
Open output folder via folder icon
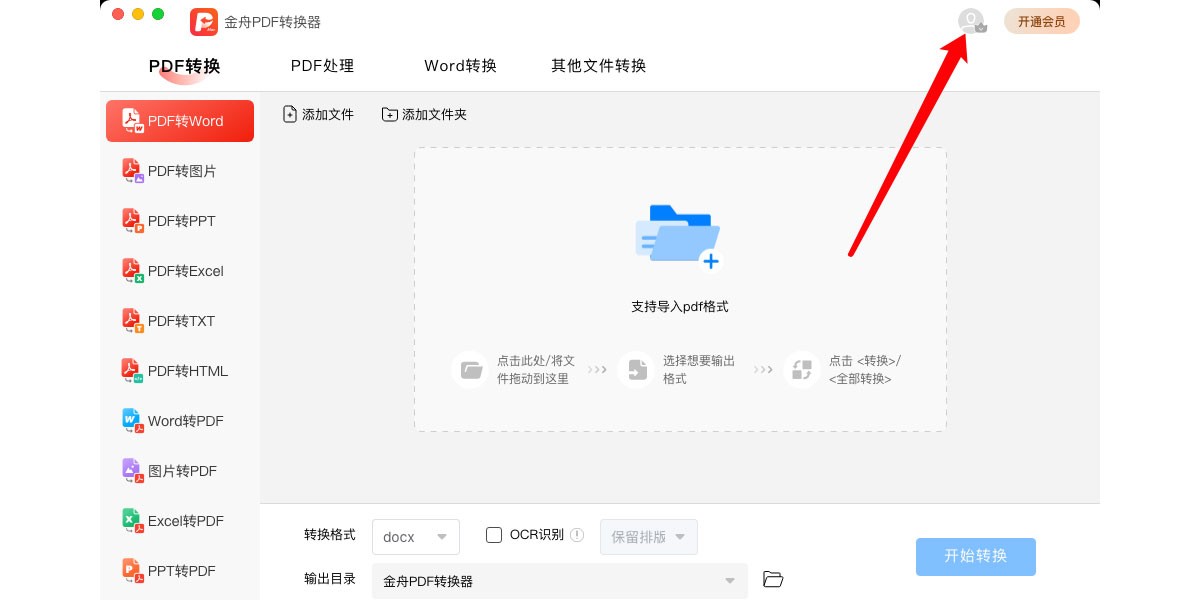click(x=772, y=579)
